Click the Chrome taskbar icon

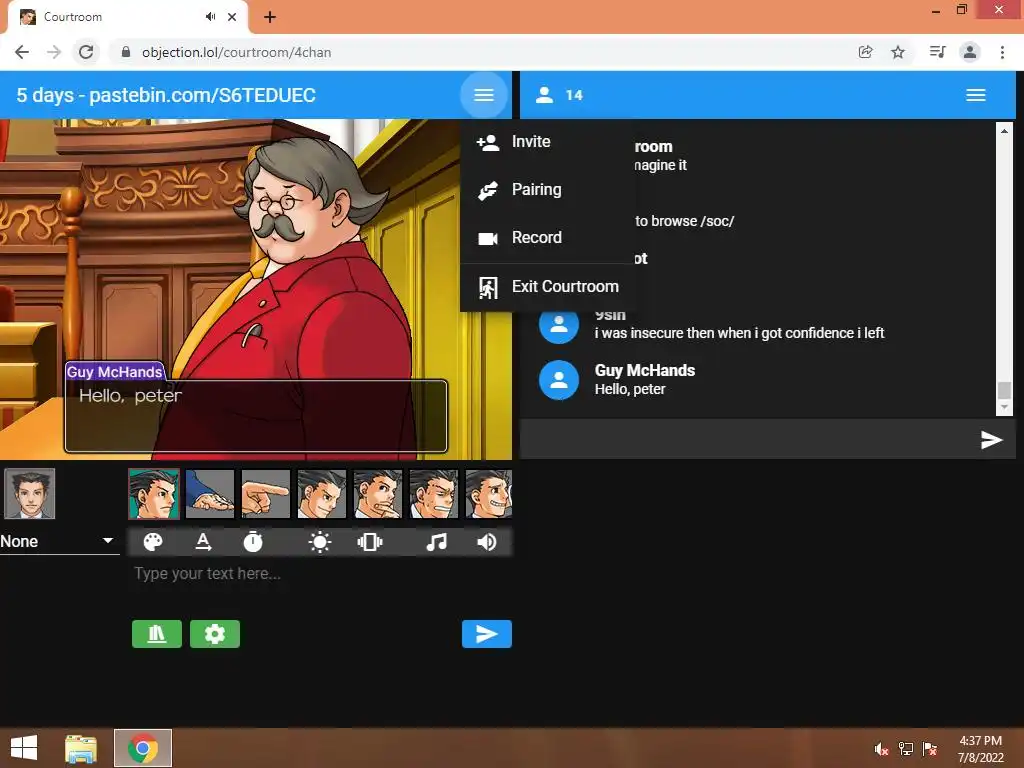click(x=143, y=748)
